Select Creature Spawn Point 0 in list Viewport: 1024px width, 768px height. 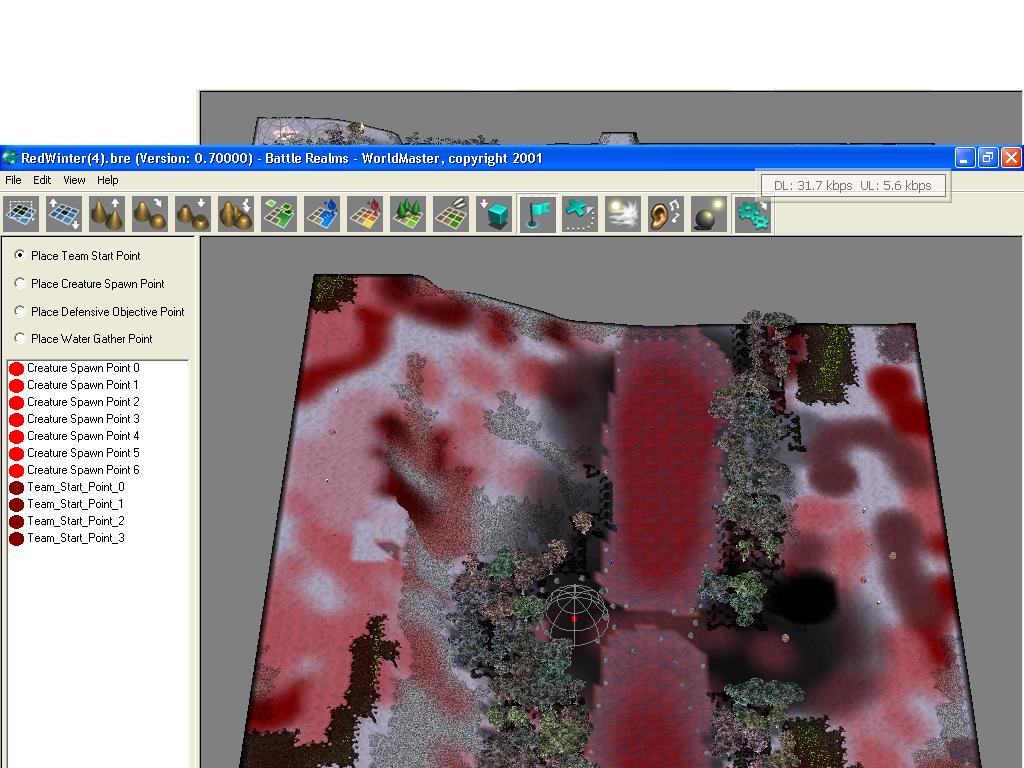(x=74, y=368)
